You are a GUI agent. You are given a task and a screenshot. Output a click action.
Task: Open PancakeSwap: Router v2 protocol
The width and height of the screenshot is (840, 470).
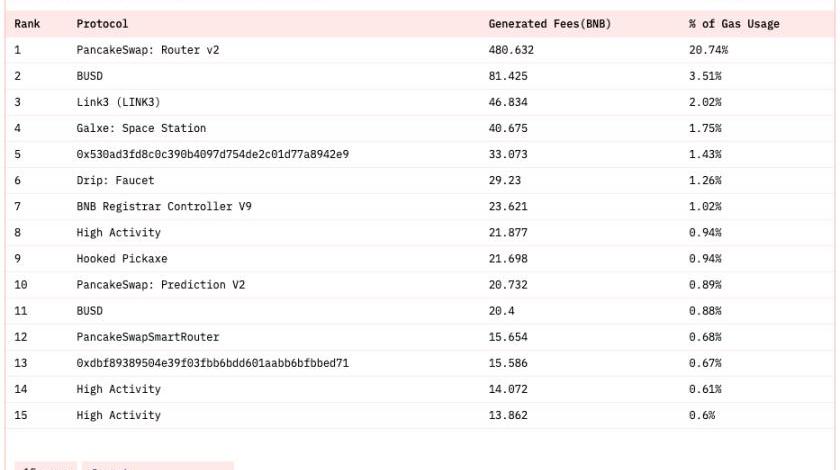[x=147, y=50]
